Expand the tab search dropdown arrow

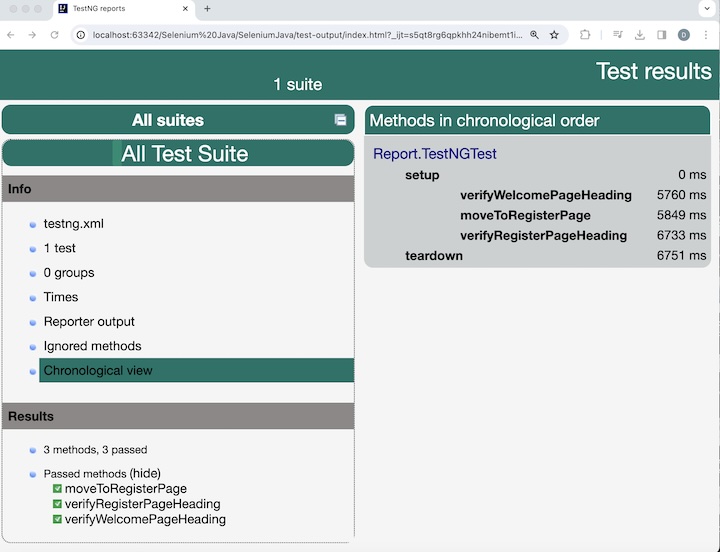[x=707, y=8]
